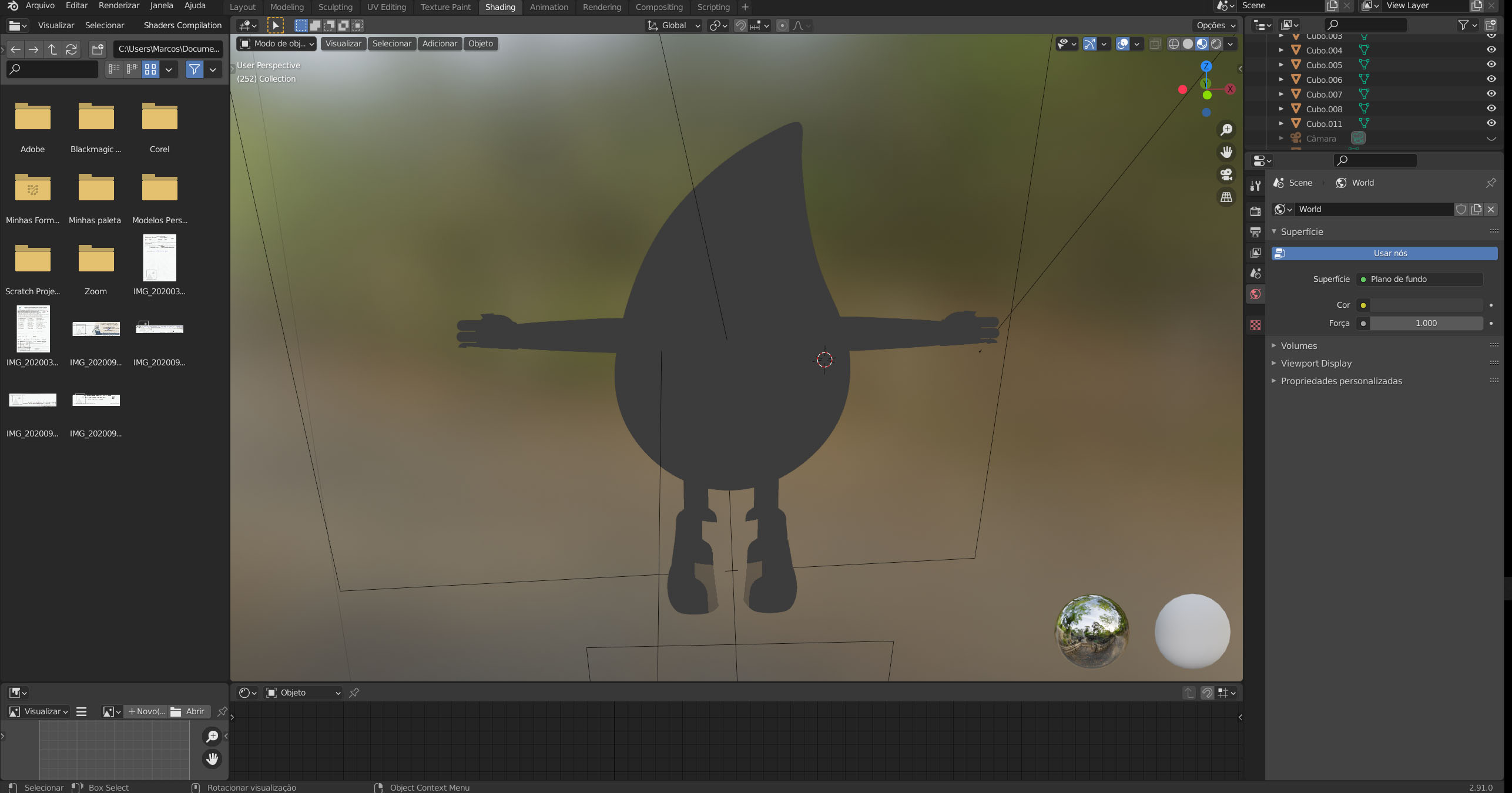Toggle file browser filter funnel
Screen dimensions: 1512x793
tap(194, 69)
